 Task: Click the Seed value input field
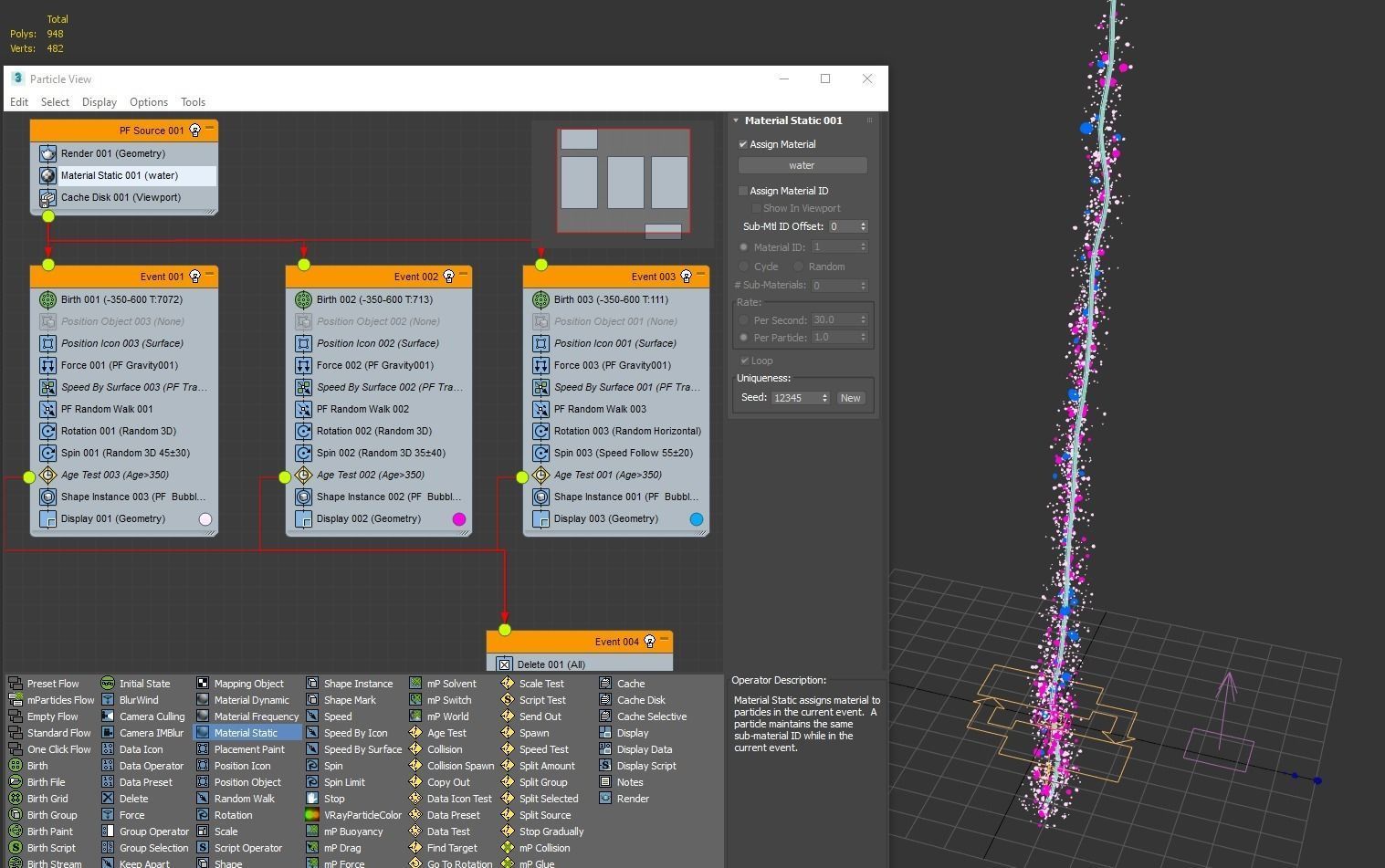tap(796, 398)
